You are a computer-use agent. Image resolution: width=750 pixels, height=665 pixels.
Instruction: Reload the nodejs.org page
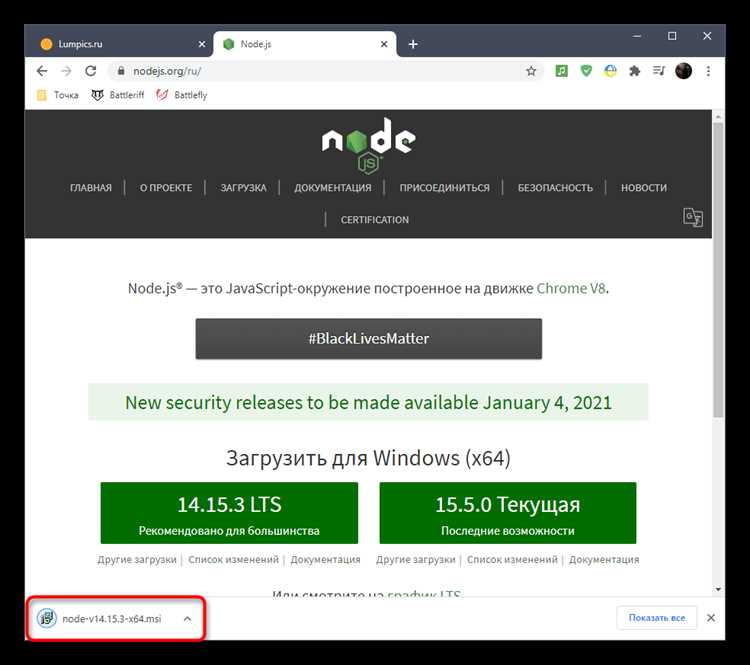[x=90, y=71]
